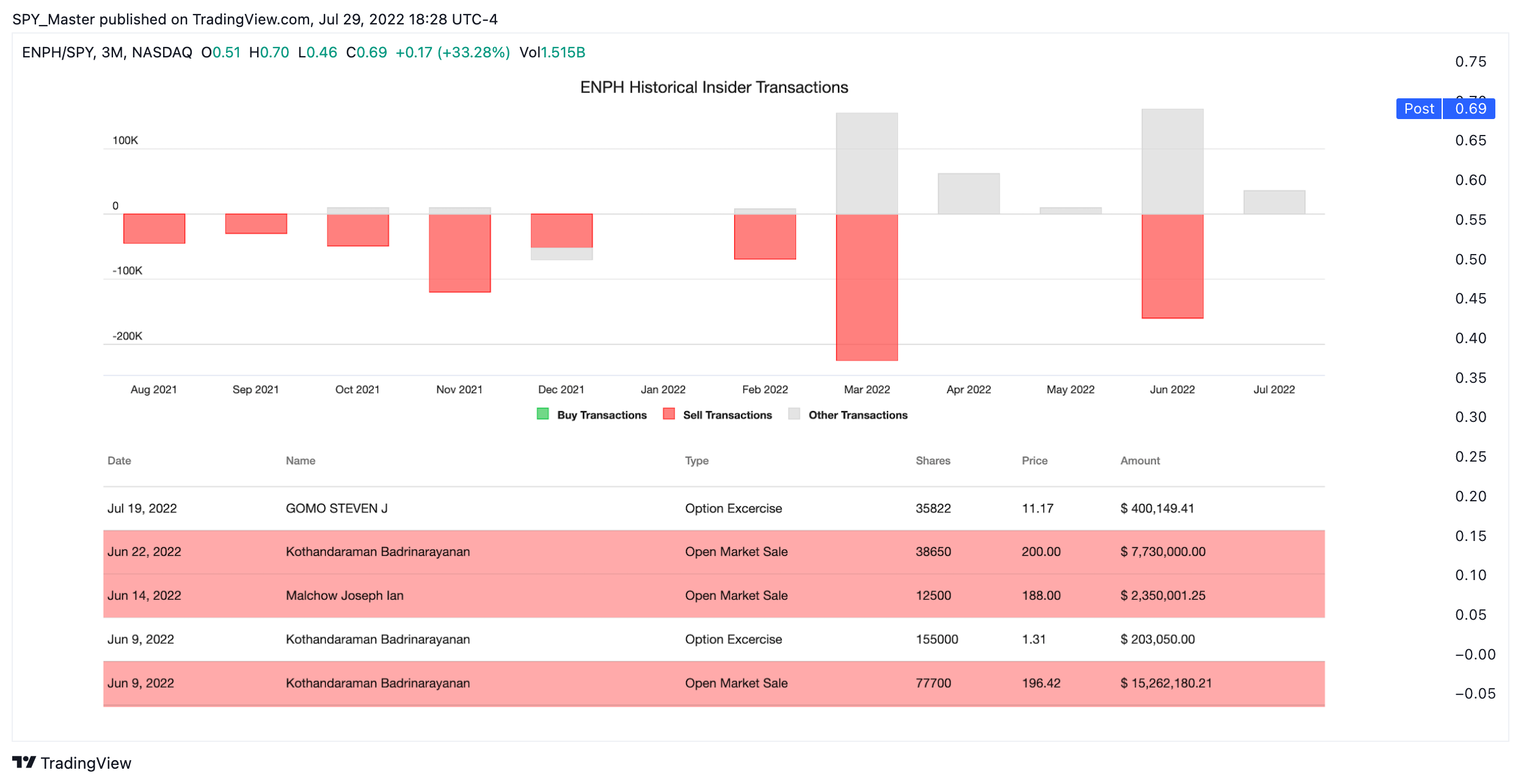Click Option Excercise type in Jul 19 row
This screenshot has height=784, width=1521.
pos(733,509)
